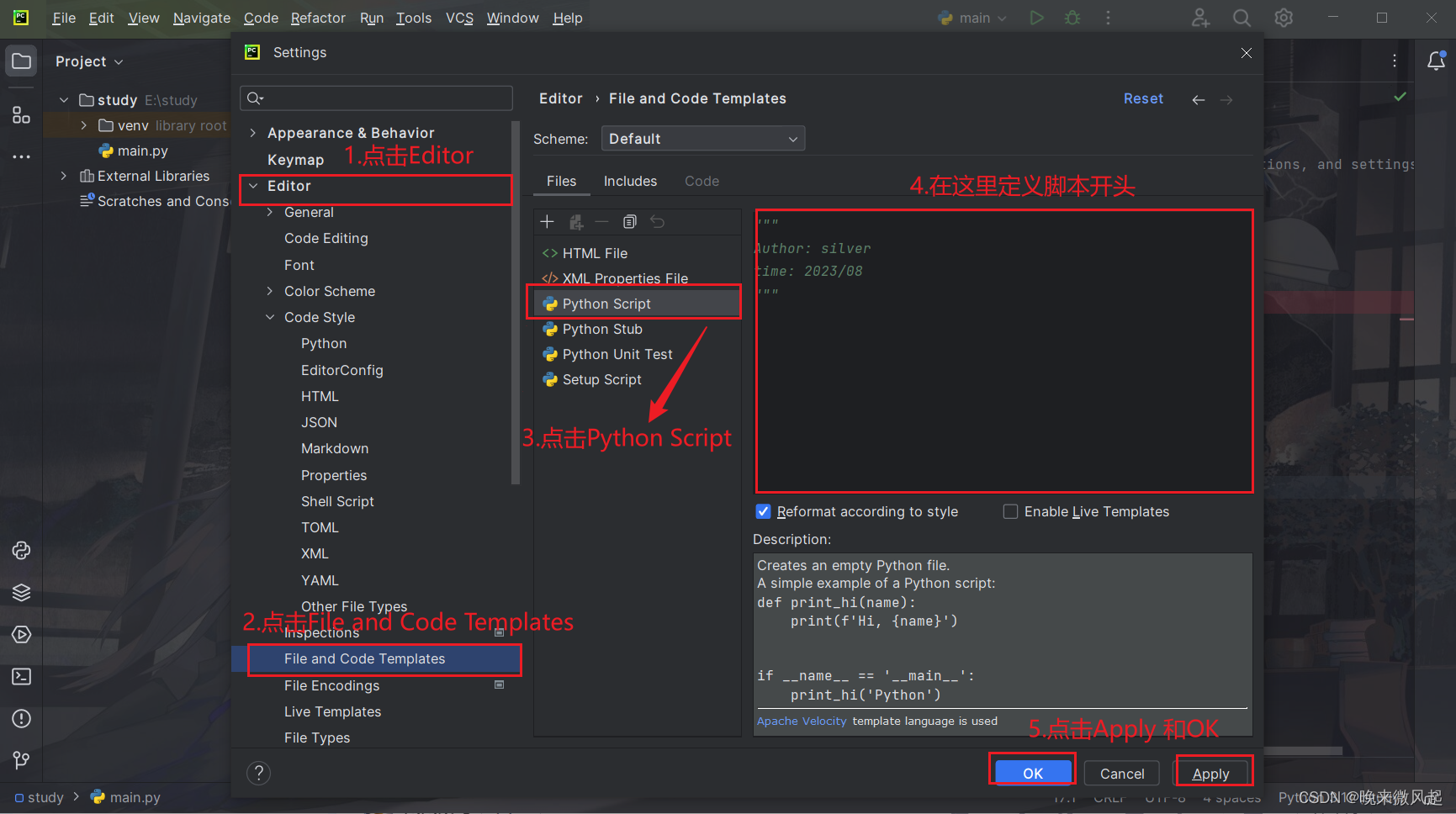Open the Project view dropdown
This screenshot has width=1456, height=814.
point(89,61)
